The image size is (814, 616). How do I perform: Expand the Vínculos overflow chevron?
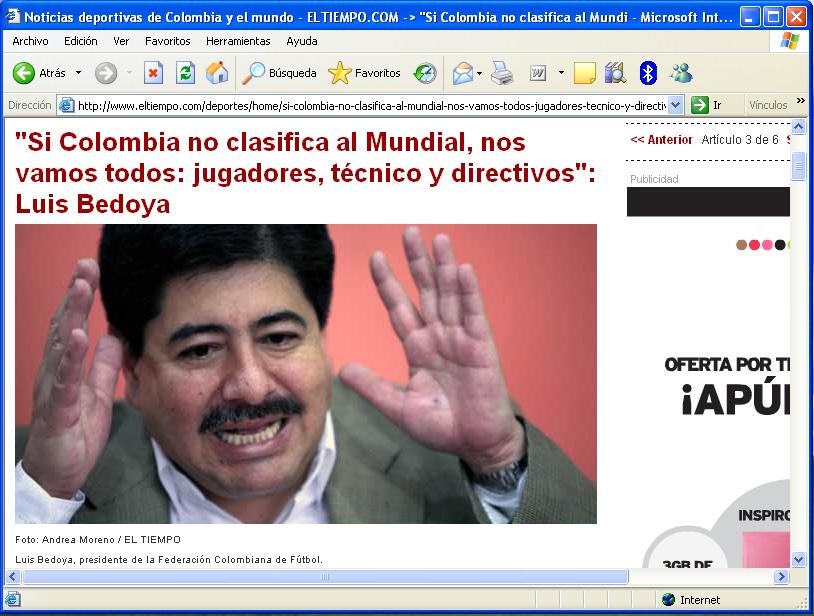click(x=801, y=101)
